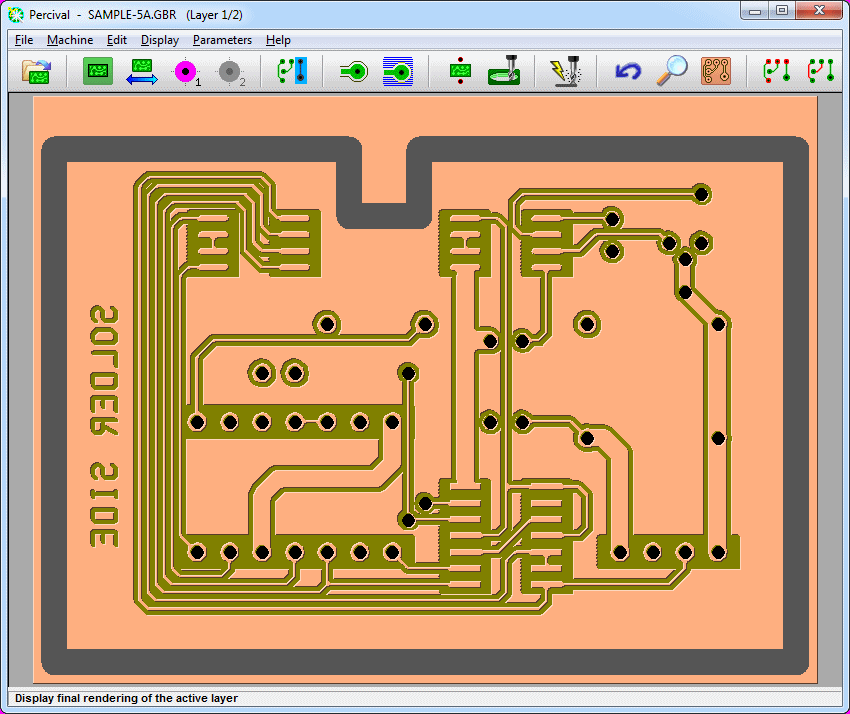Open the Parameters menu

222,40
